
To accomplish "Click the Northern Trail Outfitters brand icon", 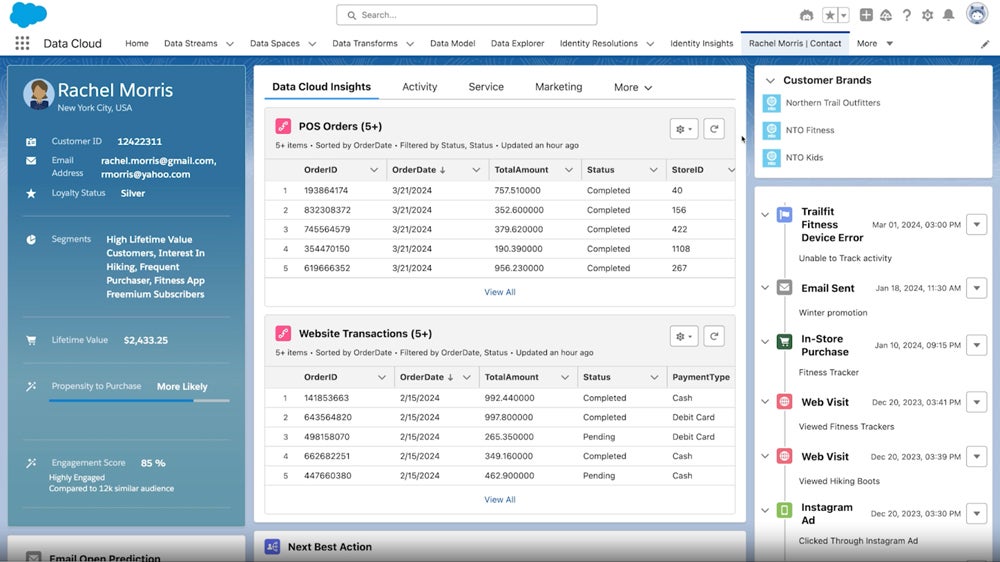I will point(772,103).
